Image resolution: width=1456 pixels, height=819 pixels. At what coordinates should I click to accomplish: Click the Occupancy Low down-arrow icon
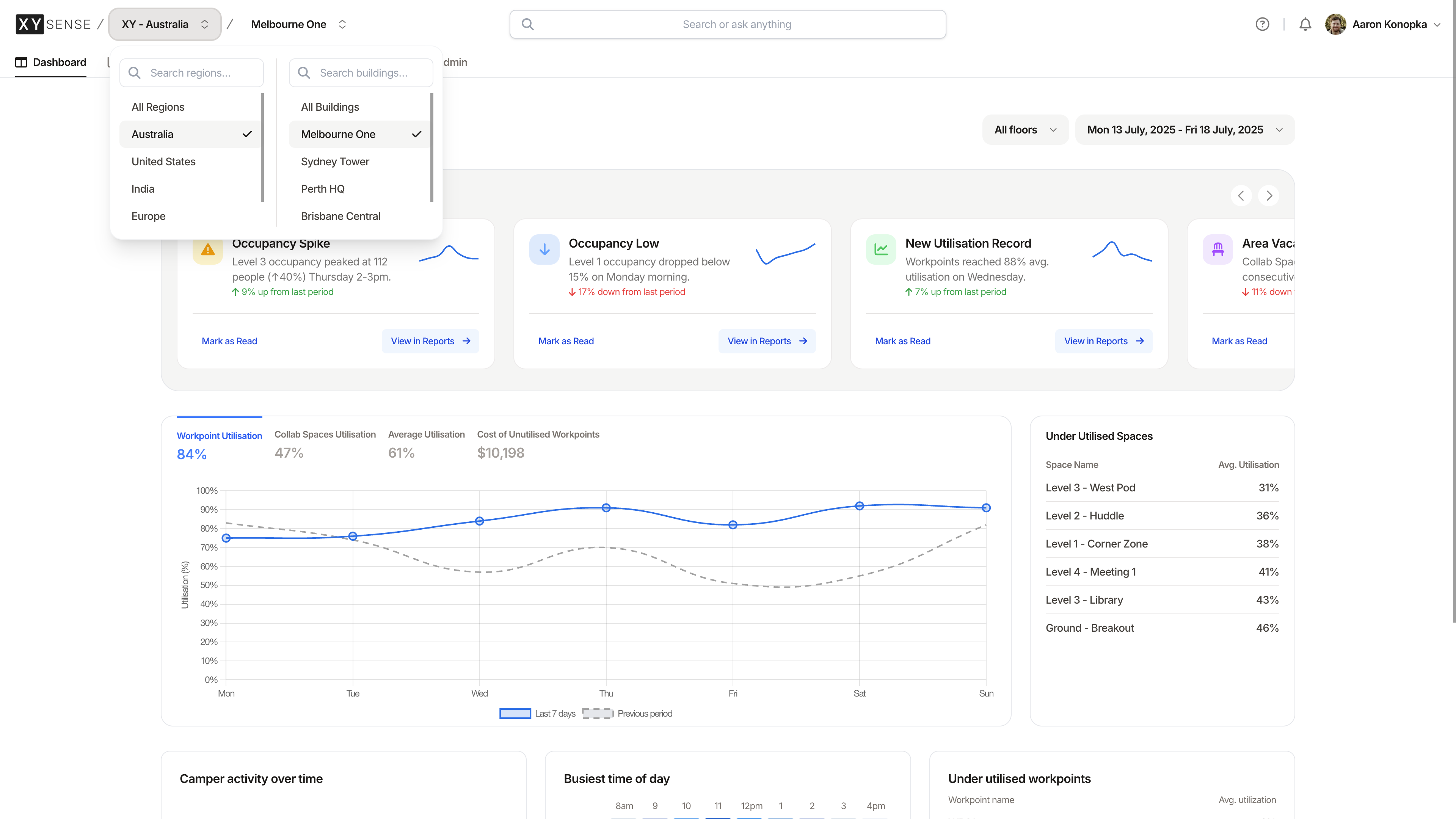pyautogui.click(x=544, y=249)
